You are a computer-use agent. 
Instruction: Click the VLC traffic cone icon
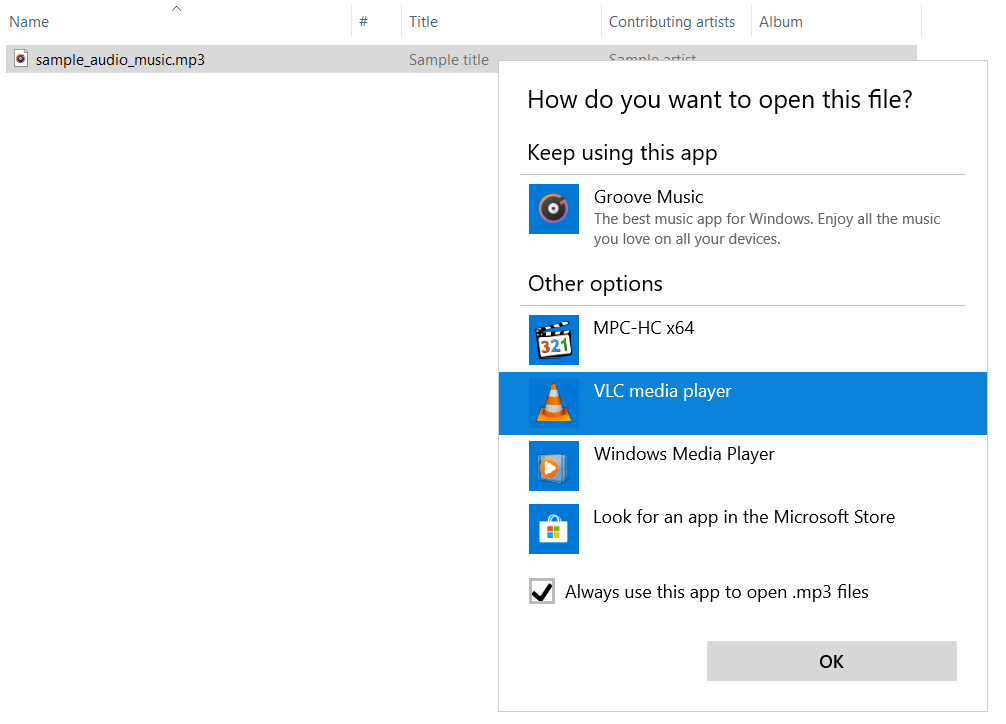554,403
